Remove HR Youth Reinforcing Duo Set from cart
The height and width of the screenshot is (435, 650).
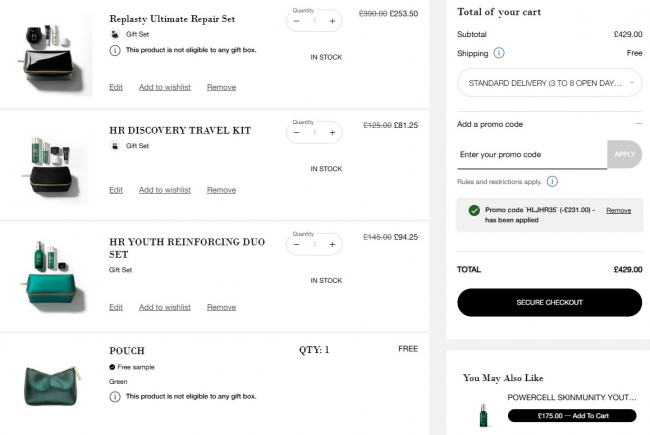(221, 307)
